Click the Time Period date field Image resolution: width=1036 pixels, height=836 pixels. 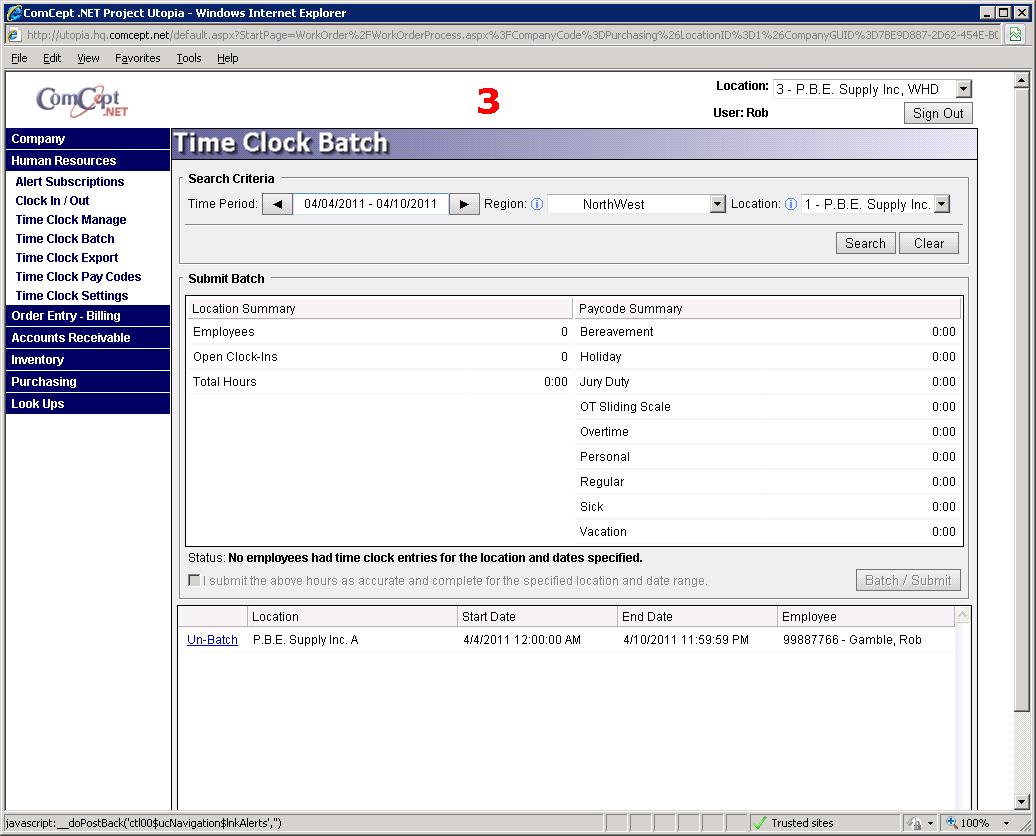click(370, 204)
